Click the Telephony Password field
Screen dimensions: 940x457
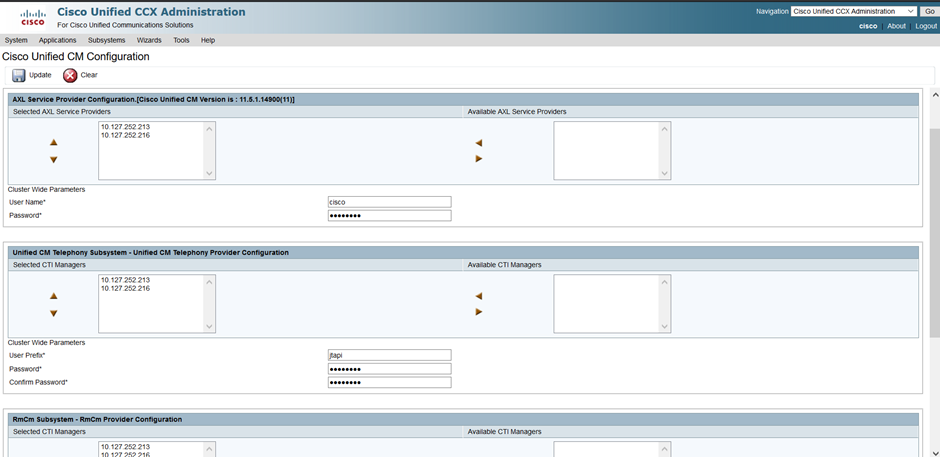(390, 369)
